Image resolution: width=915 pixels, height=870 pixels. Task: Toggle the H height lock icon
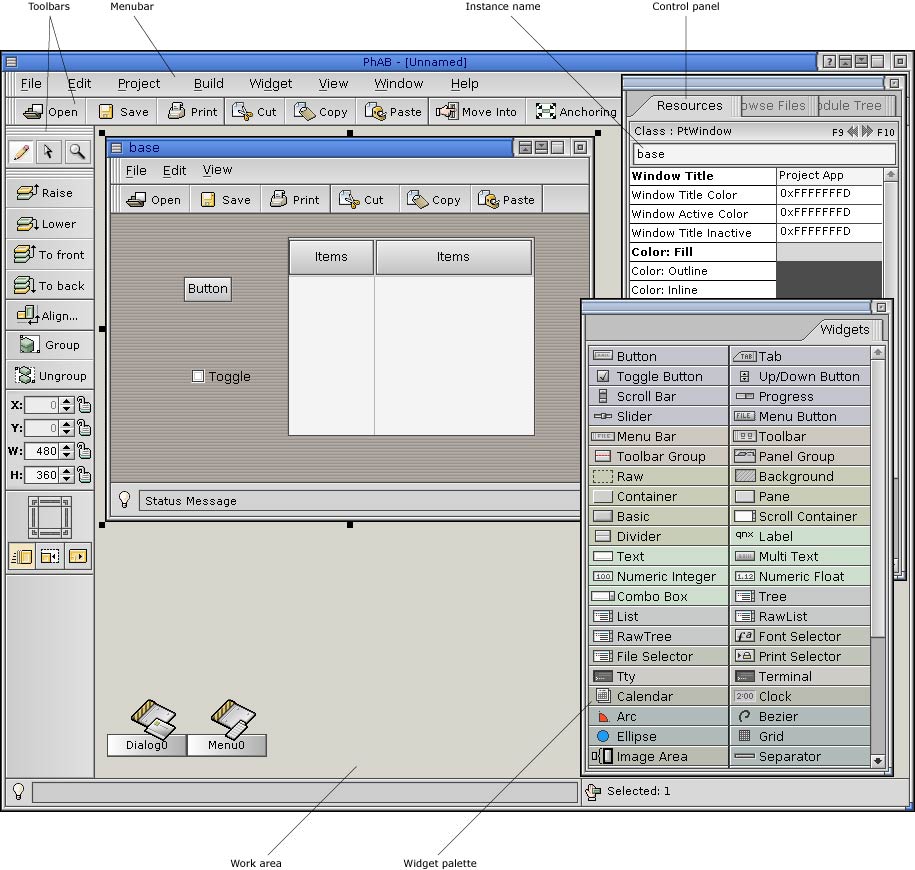(85, 475)
